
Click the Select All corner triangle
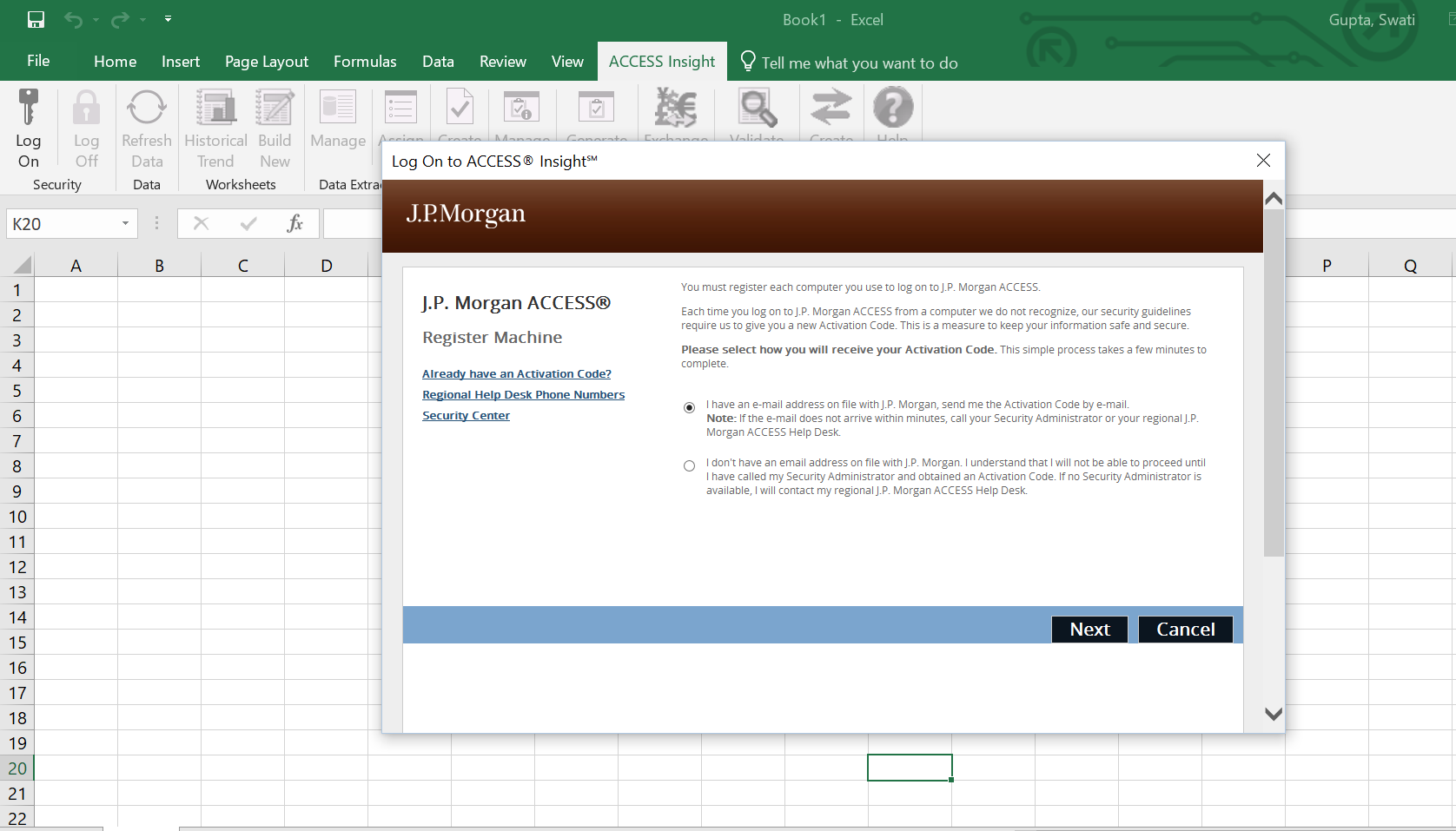[x=23, y=265]
